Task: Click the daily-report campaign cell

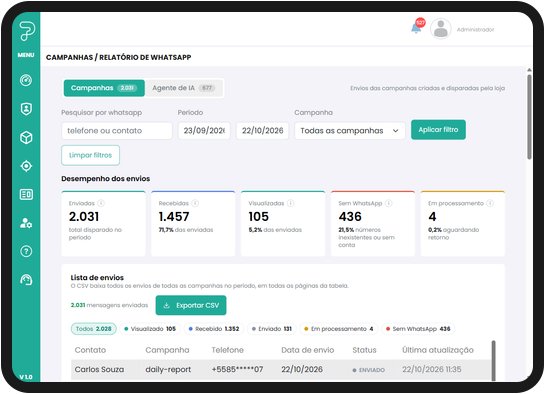Action: (x=168, y=370)
